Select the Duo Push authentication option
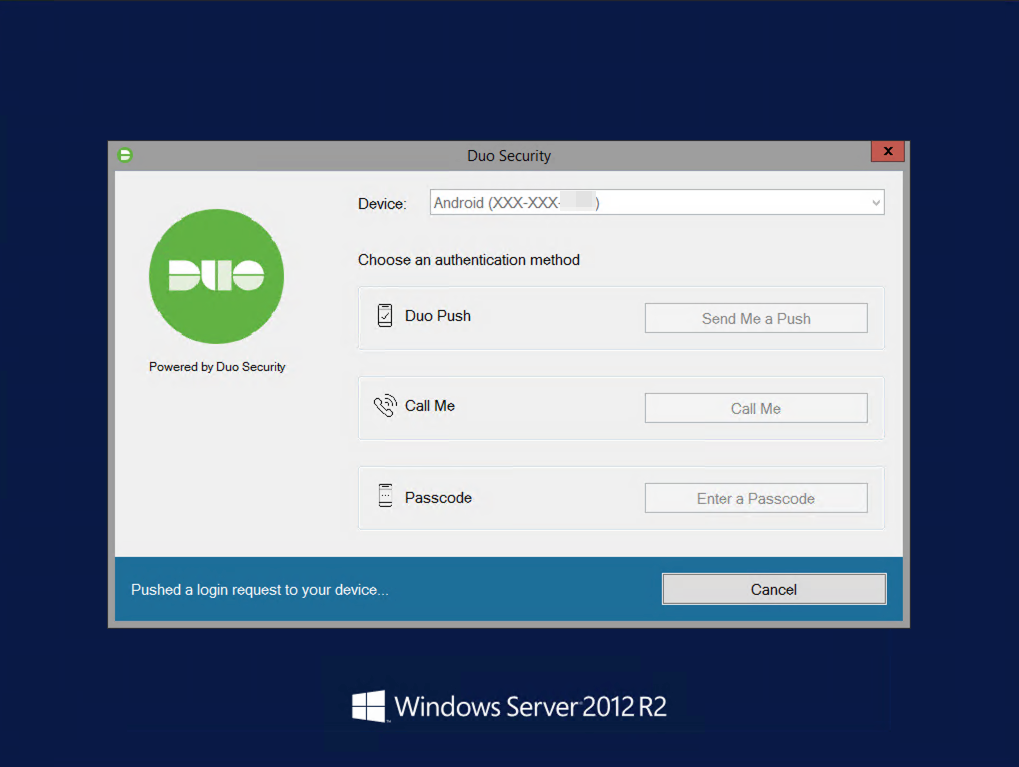This screenshot has width=1019, height=767. pos(755,317)
